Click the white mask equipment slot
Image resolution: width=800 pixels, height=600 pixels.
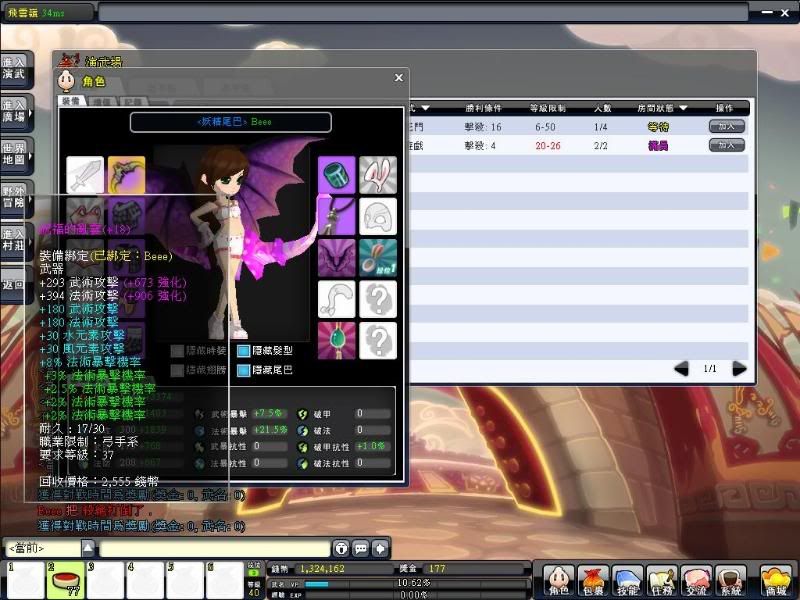(x=378, y=216)
